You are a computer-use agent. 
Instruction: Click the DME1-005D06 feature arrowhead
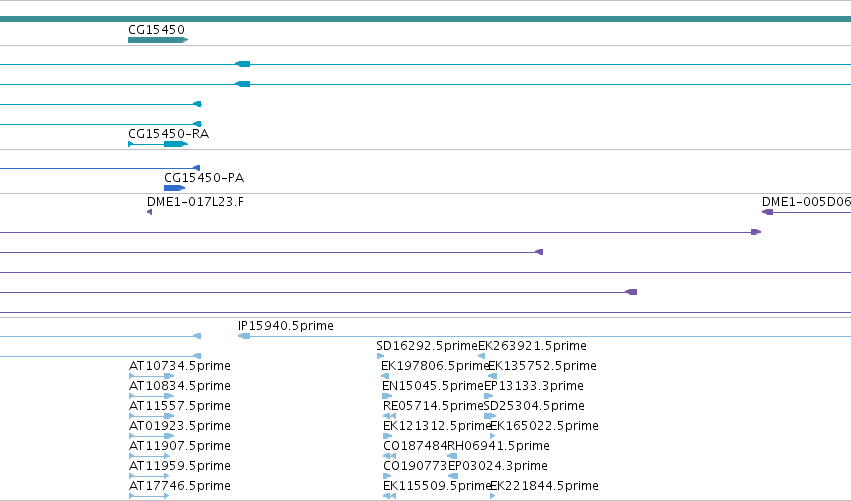(767, 212)
